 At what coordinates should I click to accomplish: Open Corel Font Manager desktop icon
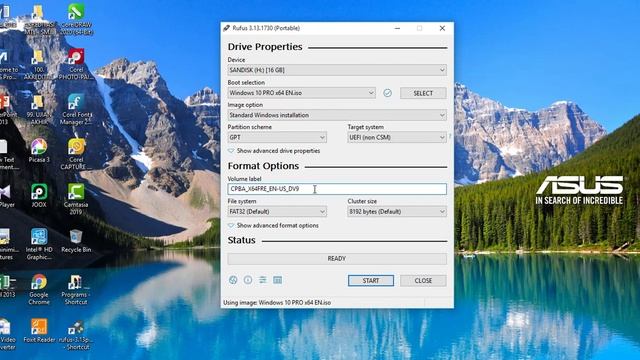(76, 109)
